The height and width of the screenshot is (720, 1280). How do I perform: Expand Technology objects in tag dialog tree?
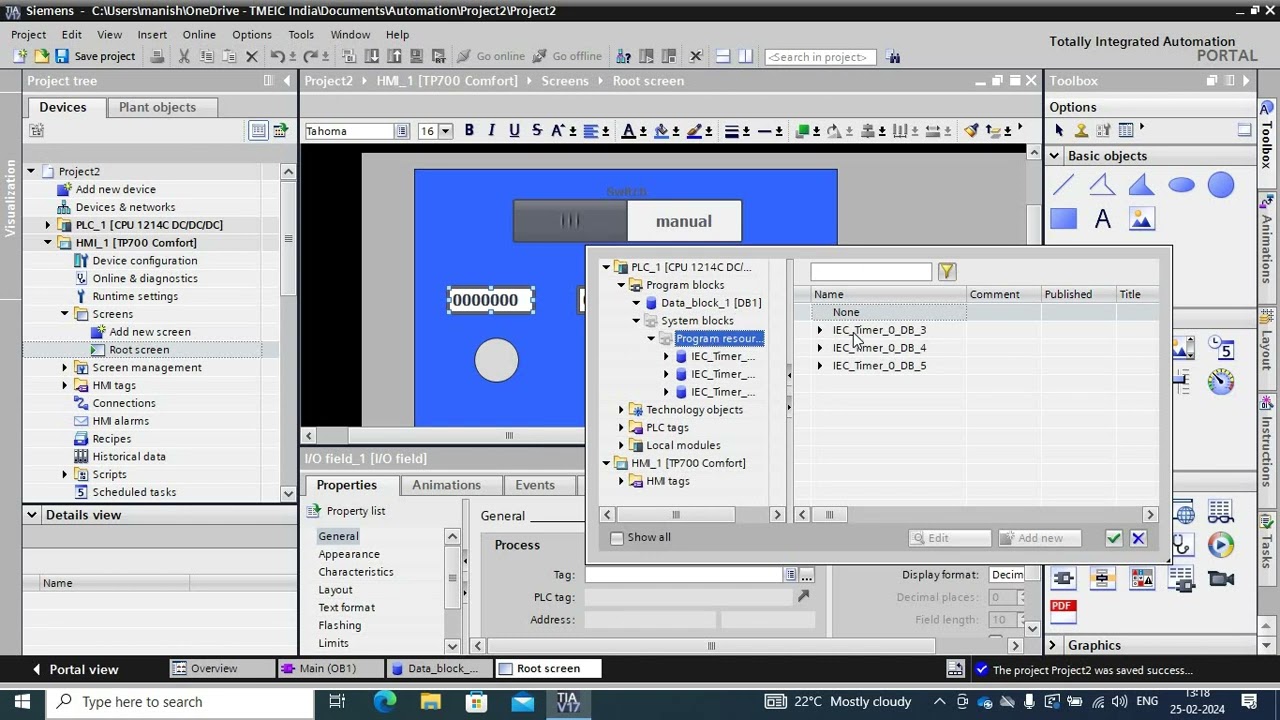(621, 410)
